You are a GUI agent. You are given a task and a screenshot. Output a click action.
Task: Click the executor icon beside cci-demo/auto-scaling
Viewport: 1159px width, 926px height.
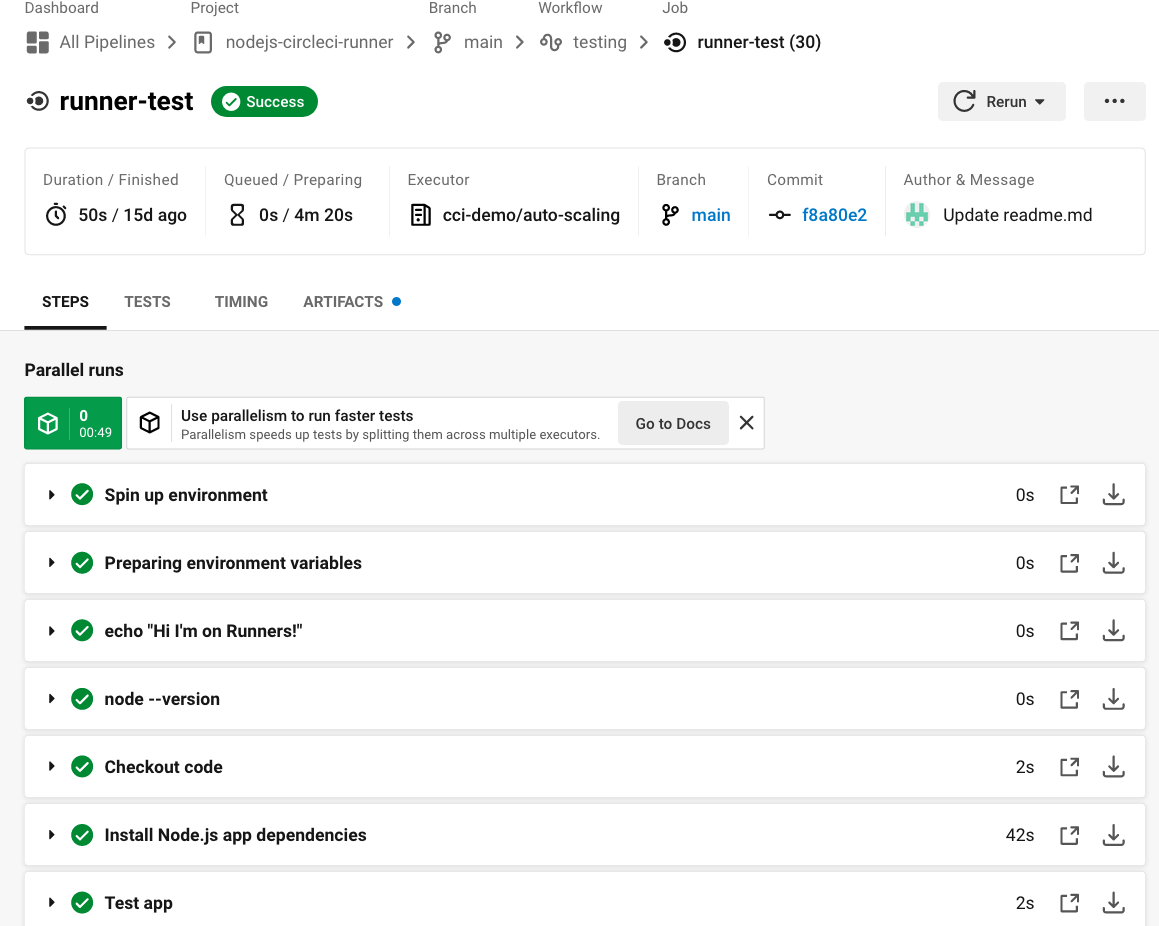[421, 214]
